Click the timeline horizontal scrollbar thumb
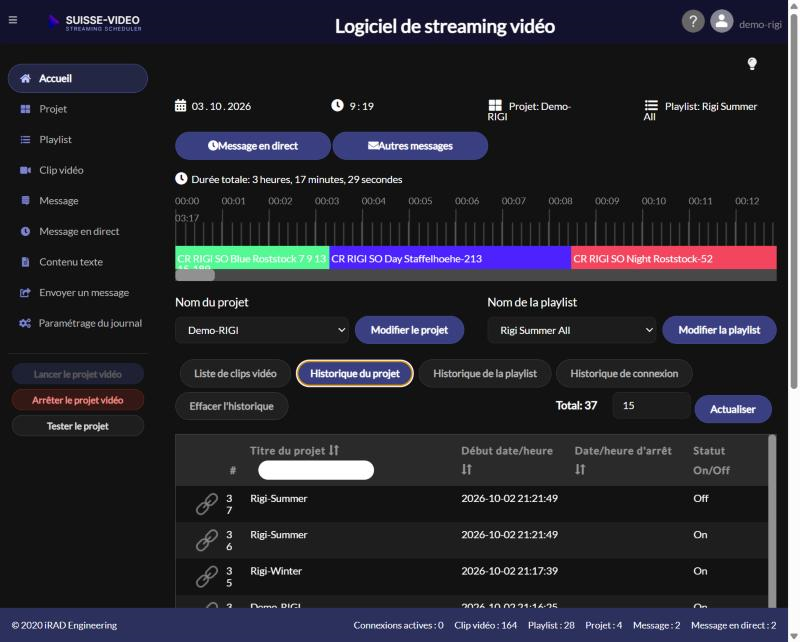The image size is (800, 642). coord(195,276)
